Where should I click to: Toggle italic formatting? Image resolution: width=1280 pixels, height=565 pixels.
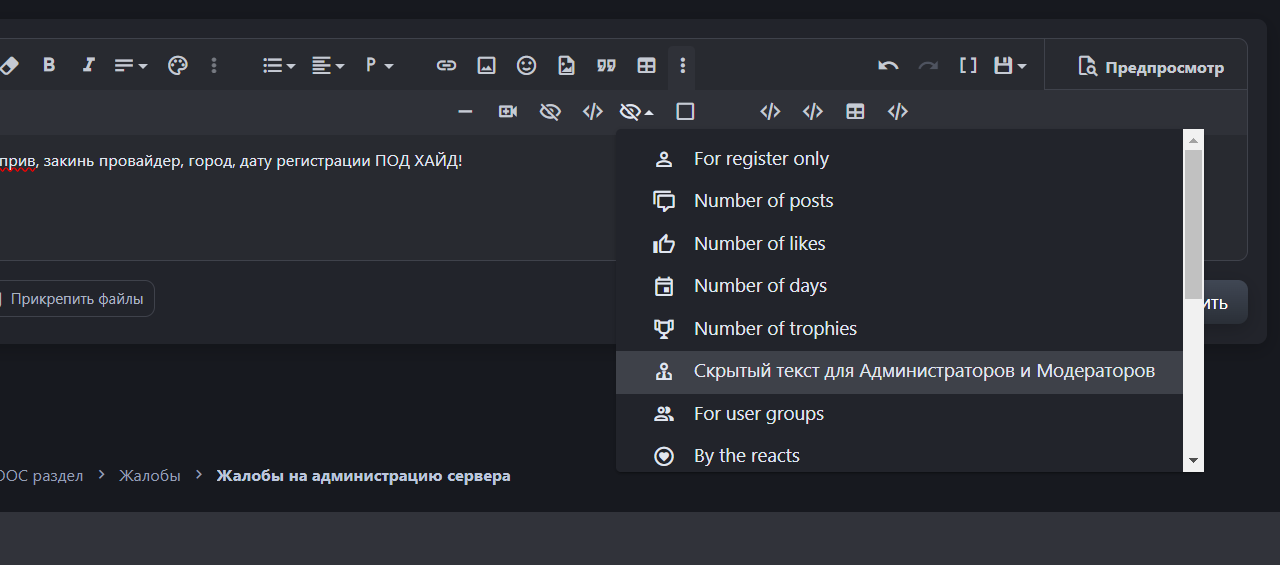[x=88, y=66]
